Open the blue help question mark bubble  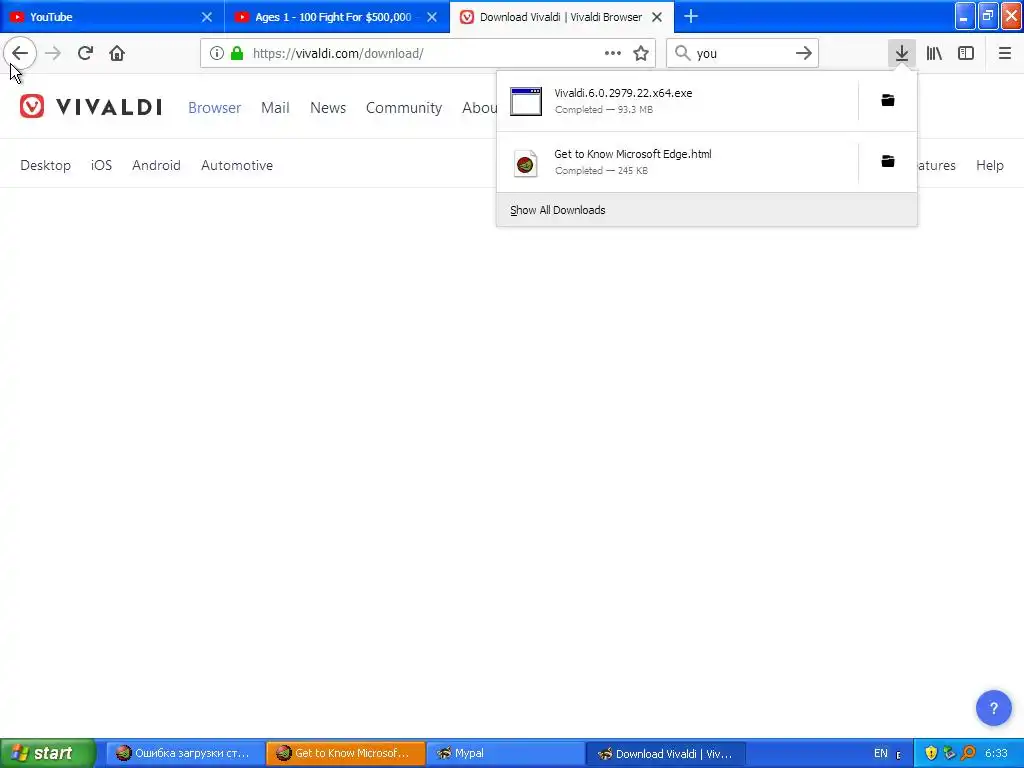click(993, 708)
